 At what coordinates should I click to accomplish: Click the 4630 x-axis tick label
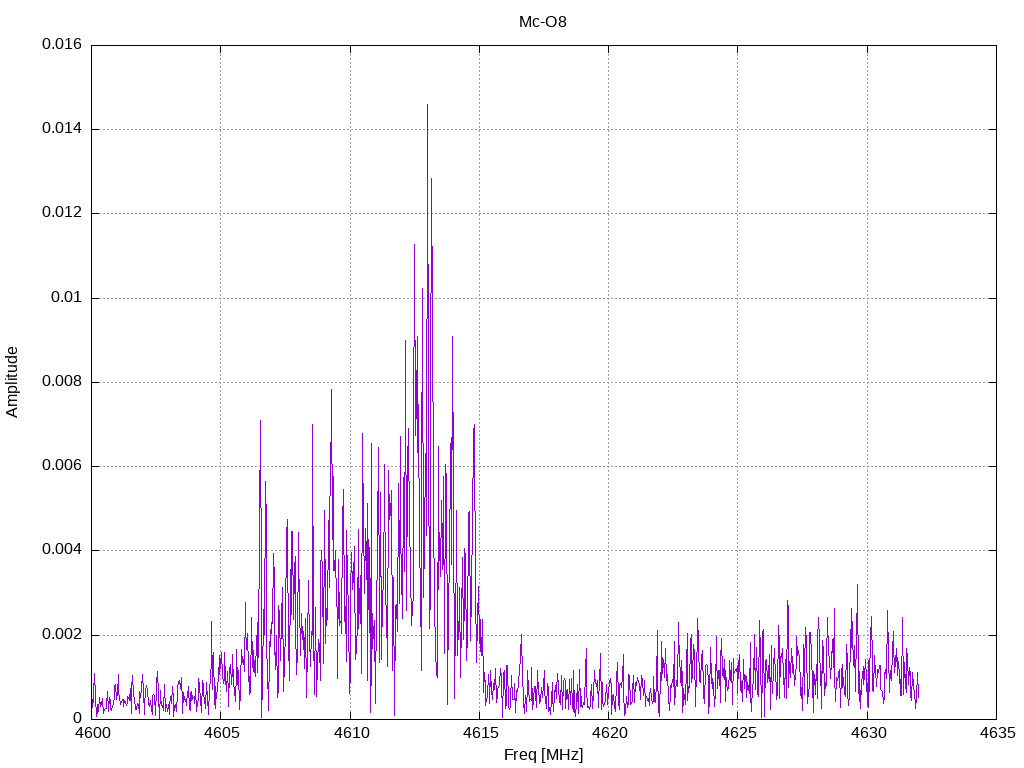(x=867, y=733)
